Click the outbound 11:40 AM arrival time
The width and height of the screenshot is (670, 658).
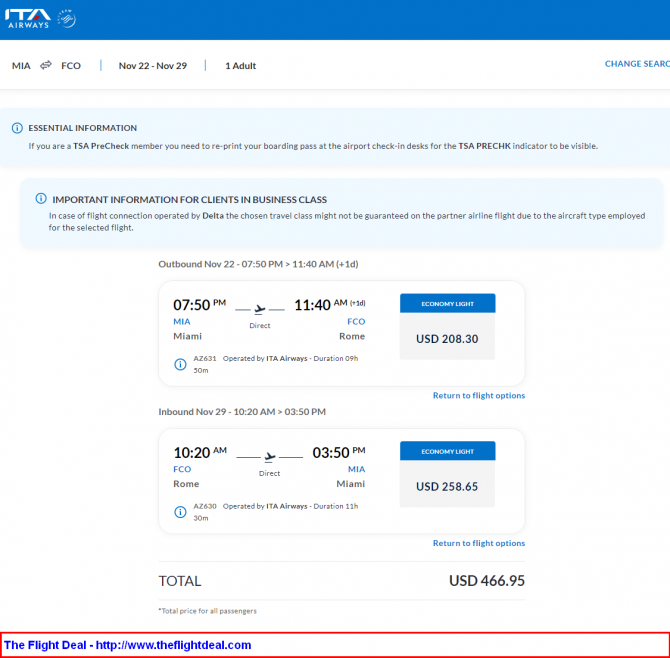click(329, 305)
